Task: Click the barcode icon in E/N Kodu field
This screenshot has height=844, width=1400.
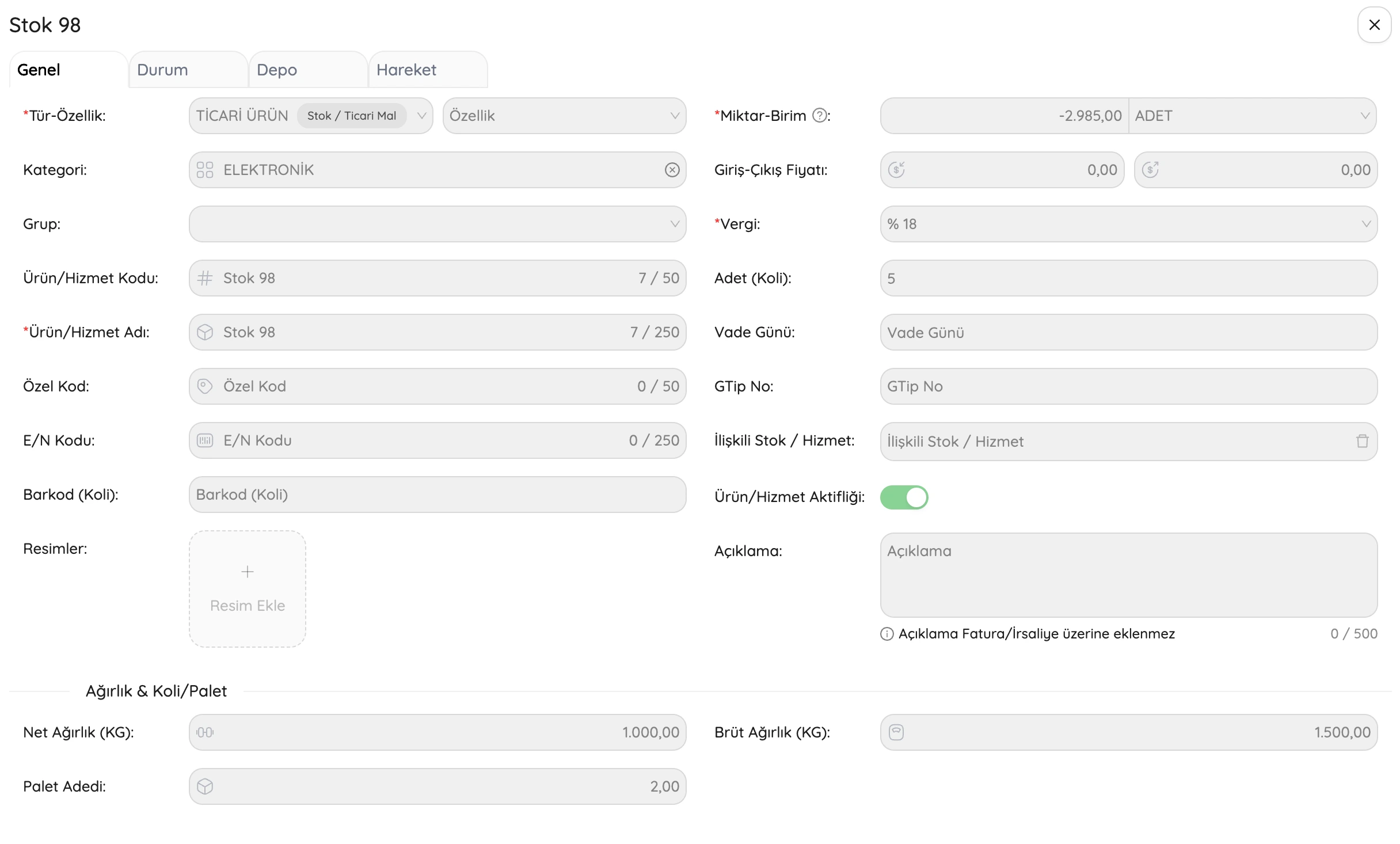Action: (x=205, y=440)
